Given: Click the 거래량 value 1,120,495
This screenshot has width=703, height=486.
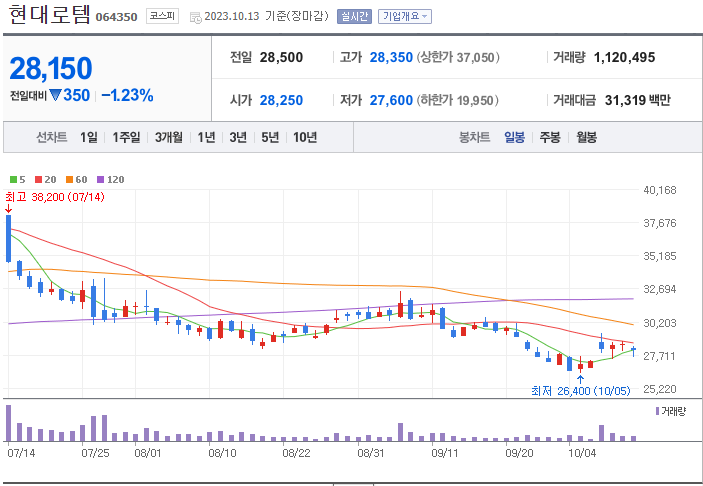Looking at the screenshot, I should (624, 57).
